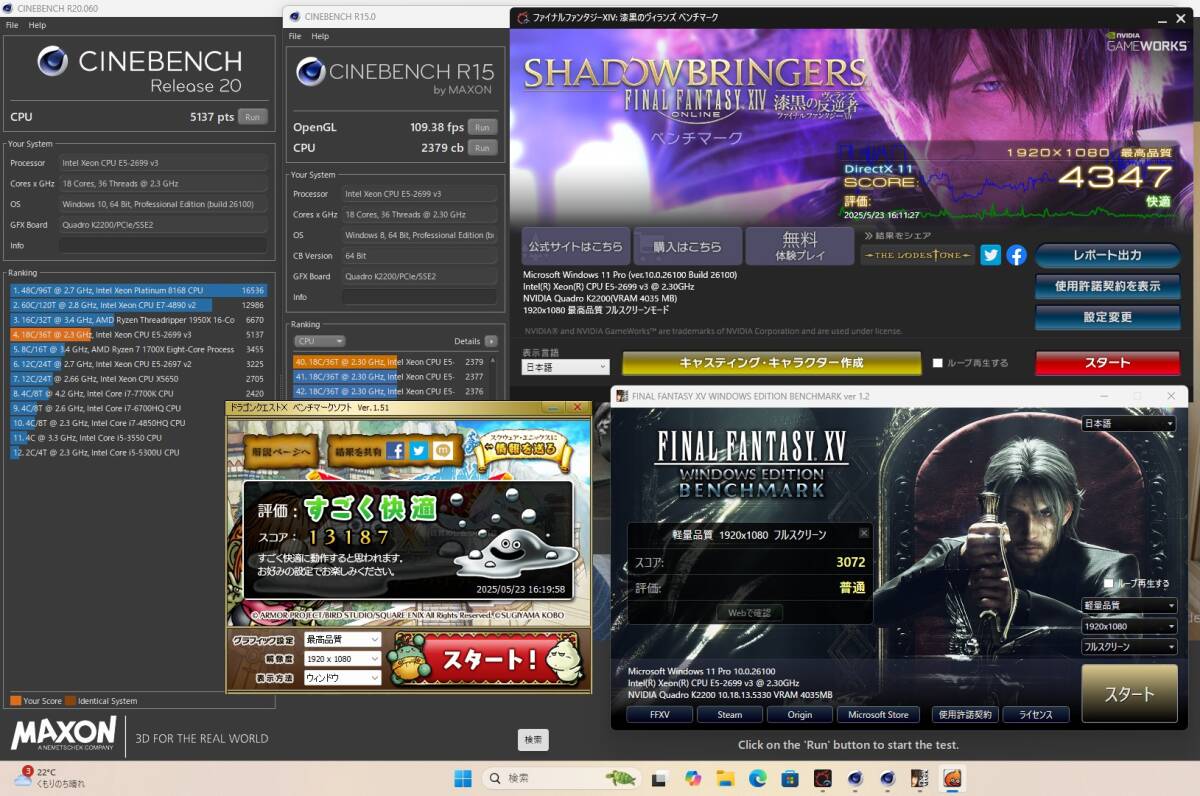Image resolution: width=1200 pixels, height=796 pixels.
Task: Launch Copilot from the taskbar
Action: (x=693, y=778)
